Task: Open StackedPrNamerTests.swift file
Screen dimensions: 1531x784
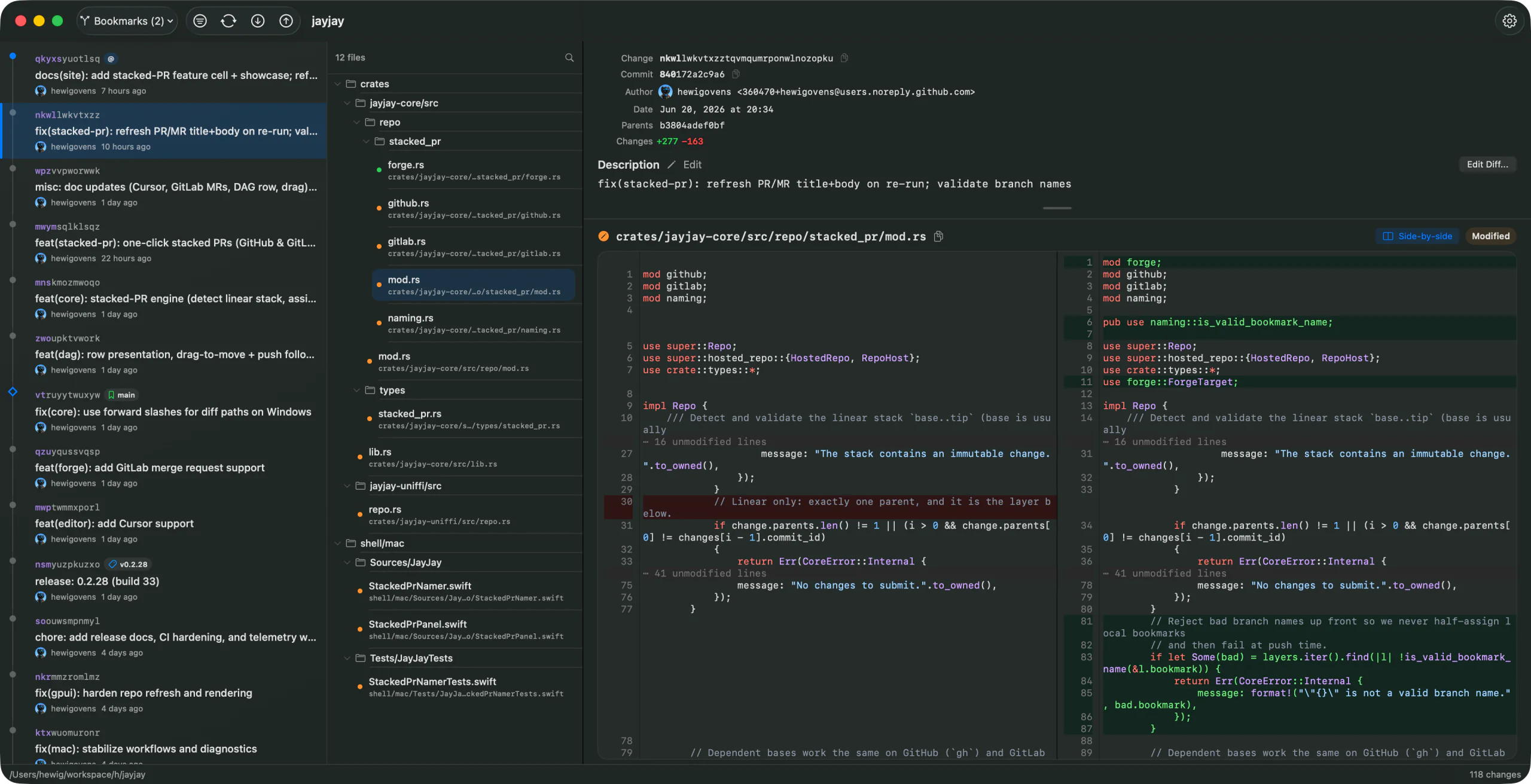Action: coord(464,687)
